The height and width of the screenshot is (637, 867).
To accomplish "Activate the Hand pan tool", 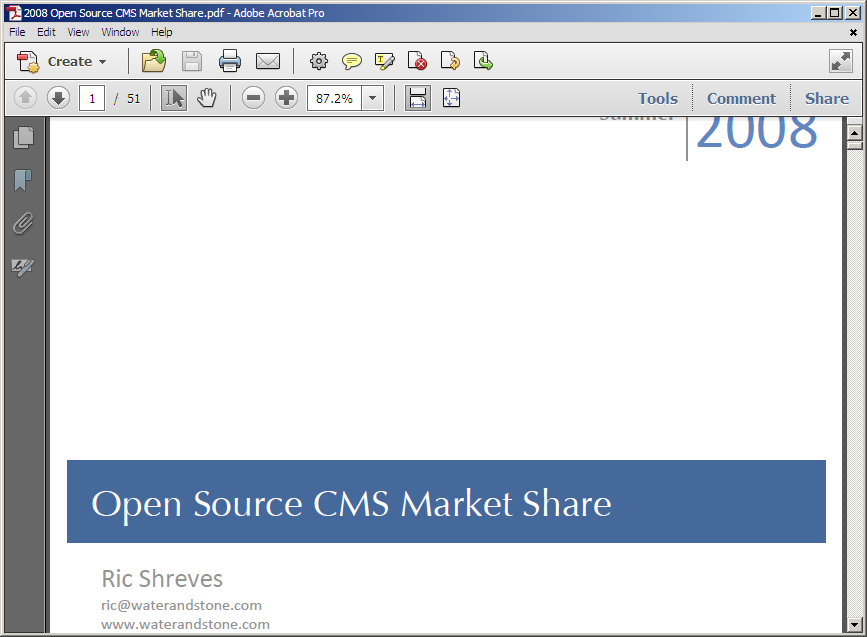I will pyautogui.click(x=207, y=98).
